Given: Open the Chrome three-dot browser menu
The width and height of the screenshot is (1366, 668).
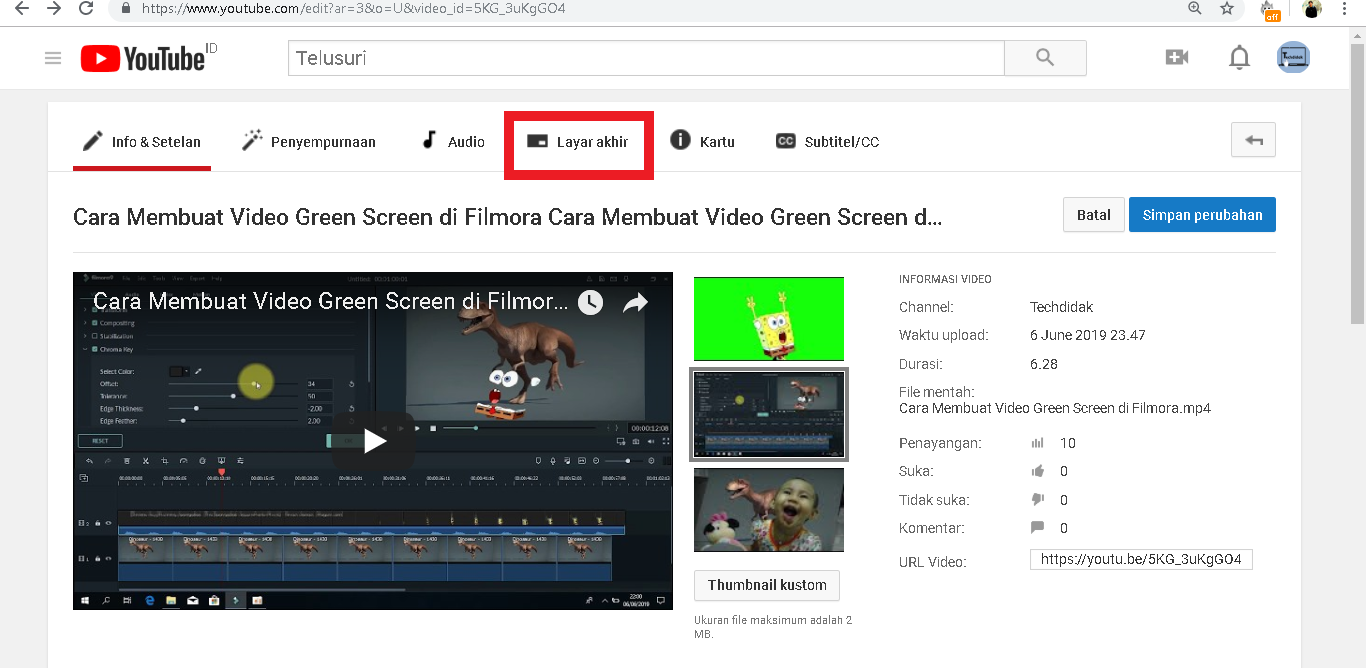Looking at the screenshot, I should point(1344,9).
